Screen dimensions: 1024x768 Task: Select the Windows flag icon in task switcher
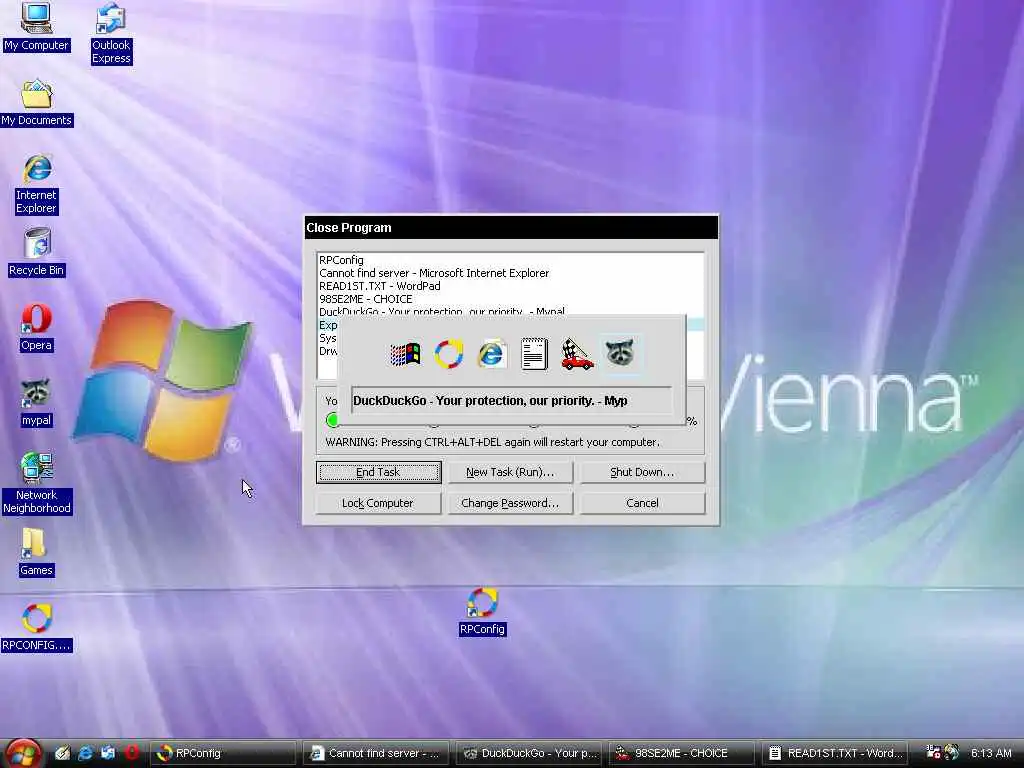point(405,354)
